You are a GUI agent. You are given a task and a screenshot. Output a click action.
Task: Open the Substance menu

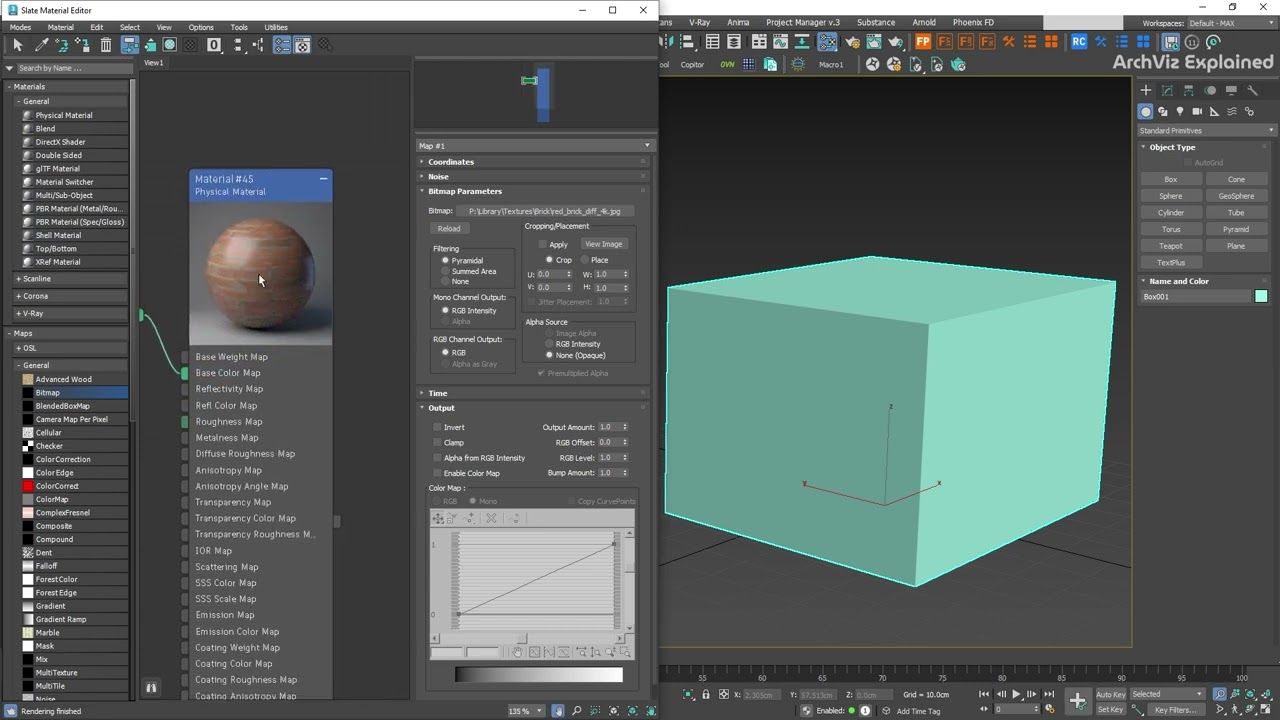pos(876,22)
